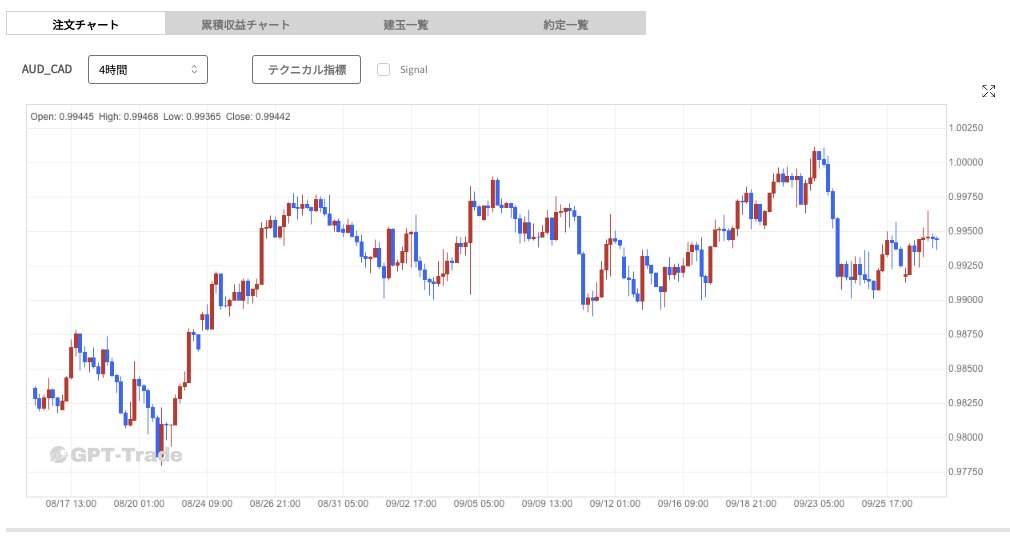Click the 0.99500 price axis label
The image size is (1010, 537).
pos(966,231)
